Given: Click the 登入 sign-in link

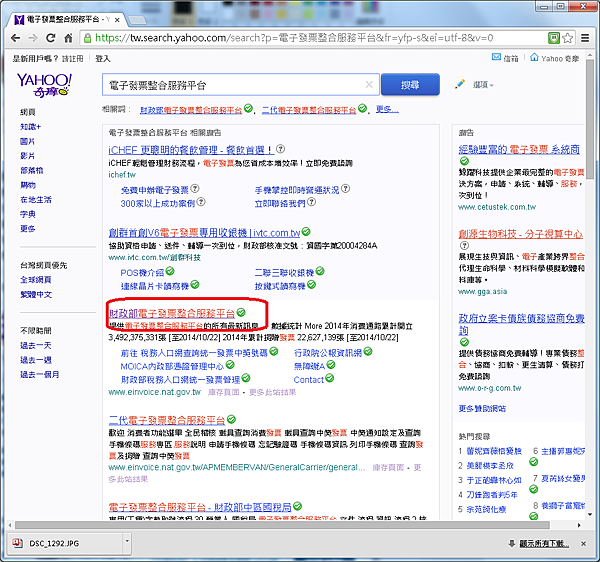Looking at the screenshot, I should [102, 59].
